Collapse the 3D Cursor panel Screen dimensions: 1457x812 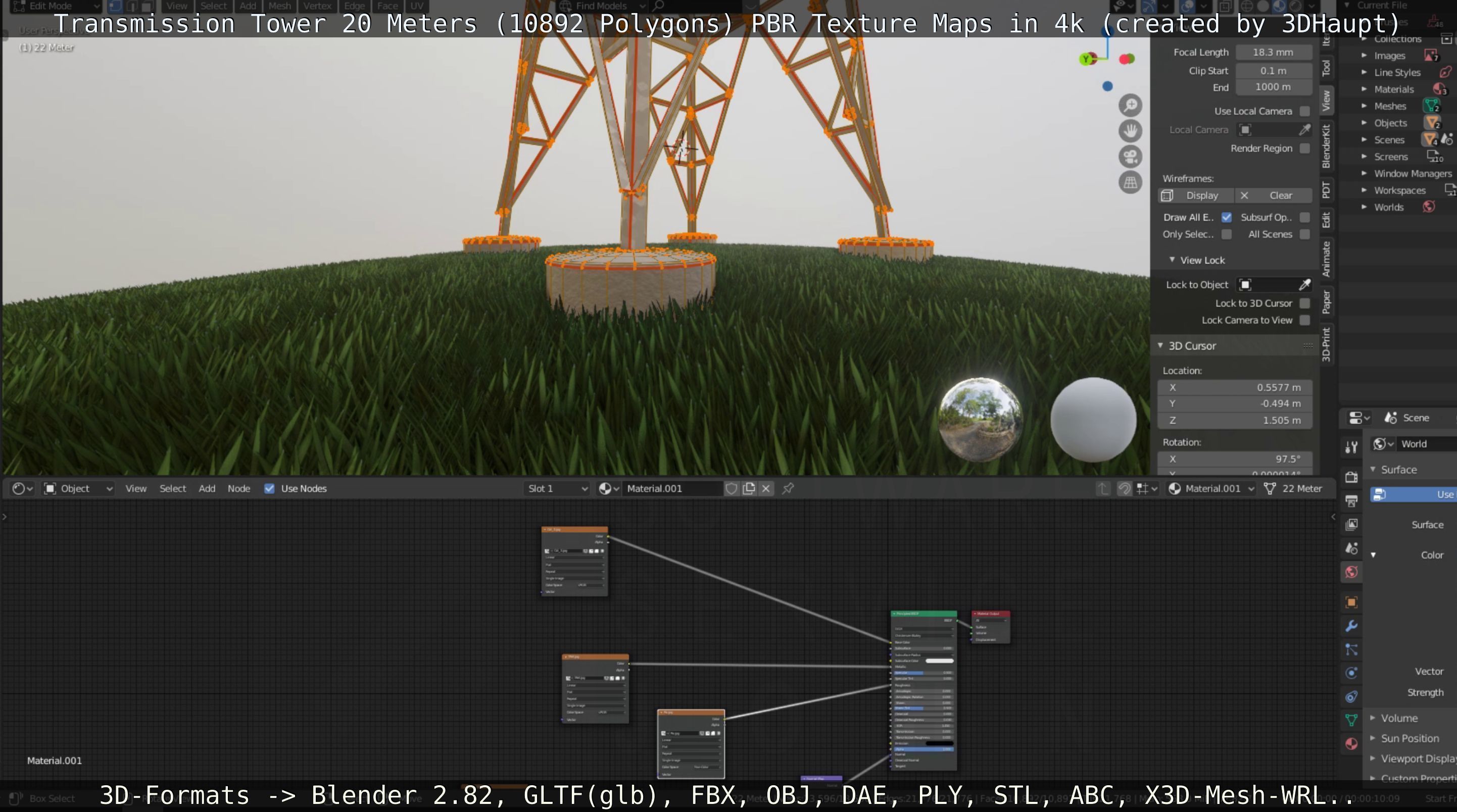point(1160,345)
